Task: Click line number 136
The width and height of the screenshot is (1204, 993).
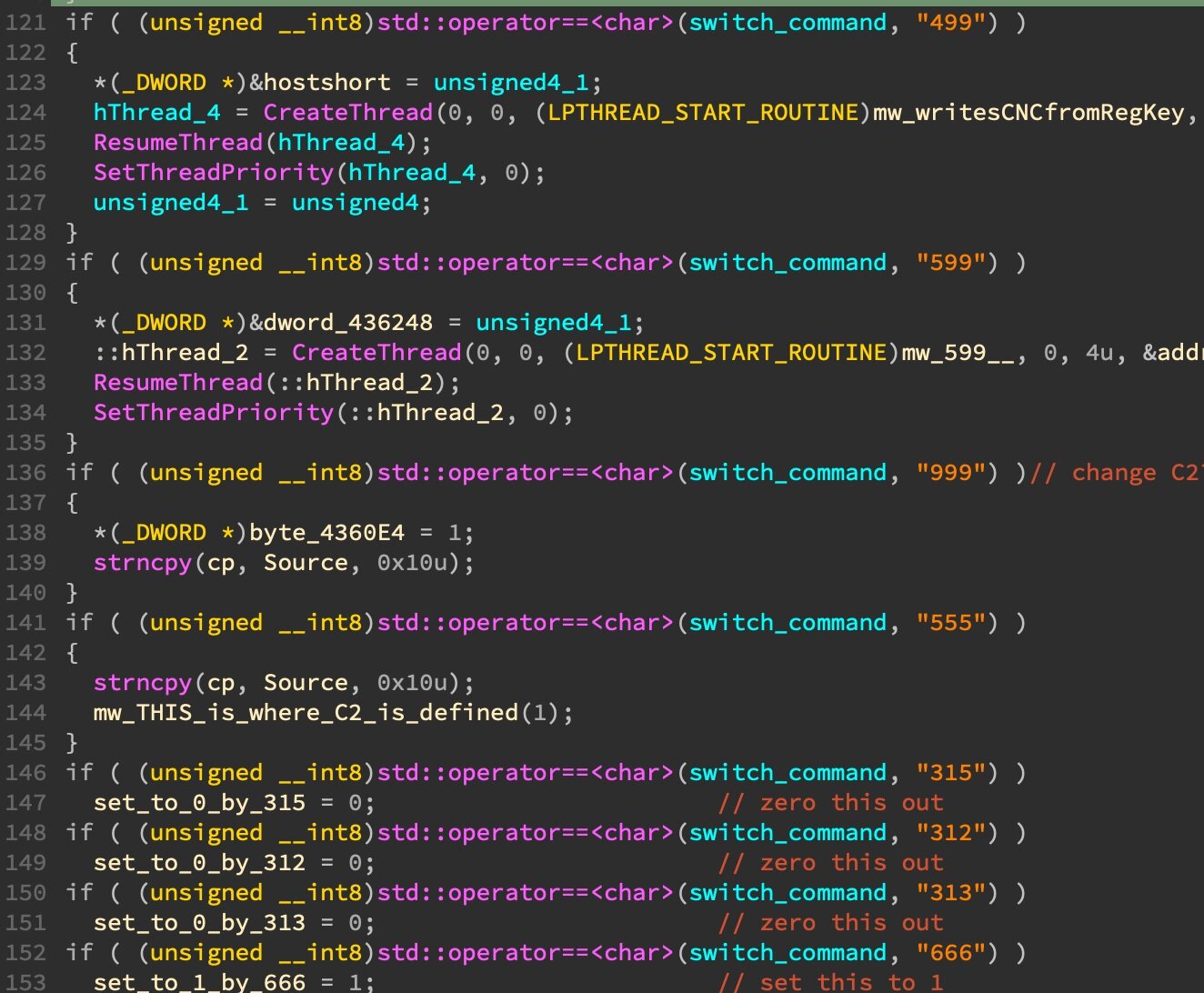Action: coord(25,473)
